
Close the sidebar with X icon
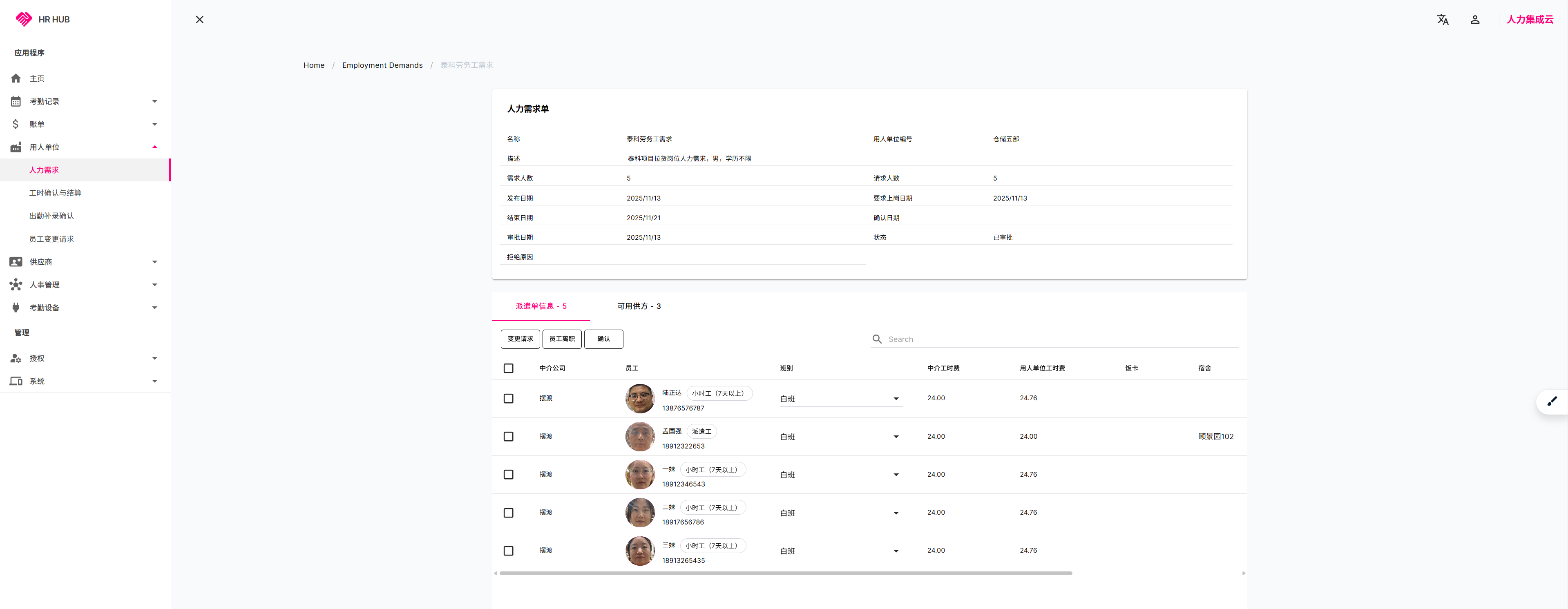click(x=200, y=20)
